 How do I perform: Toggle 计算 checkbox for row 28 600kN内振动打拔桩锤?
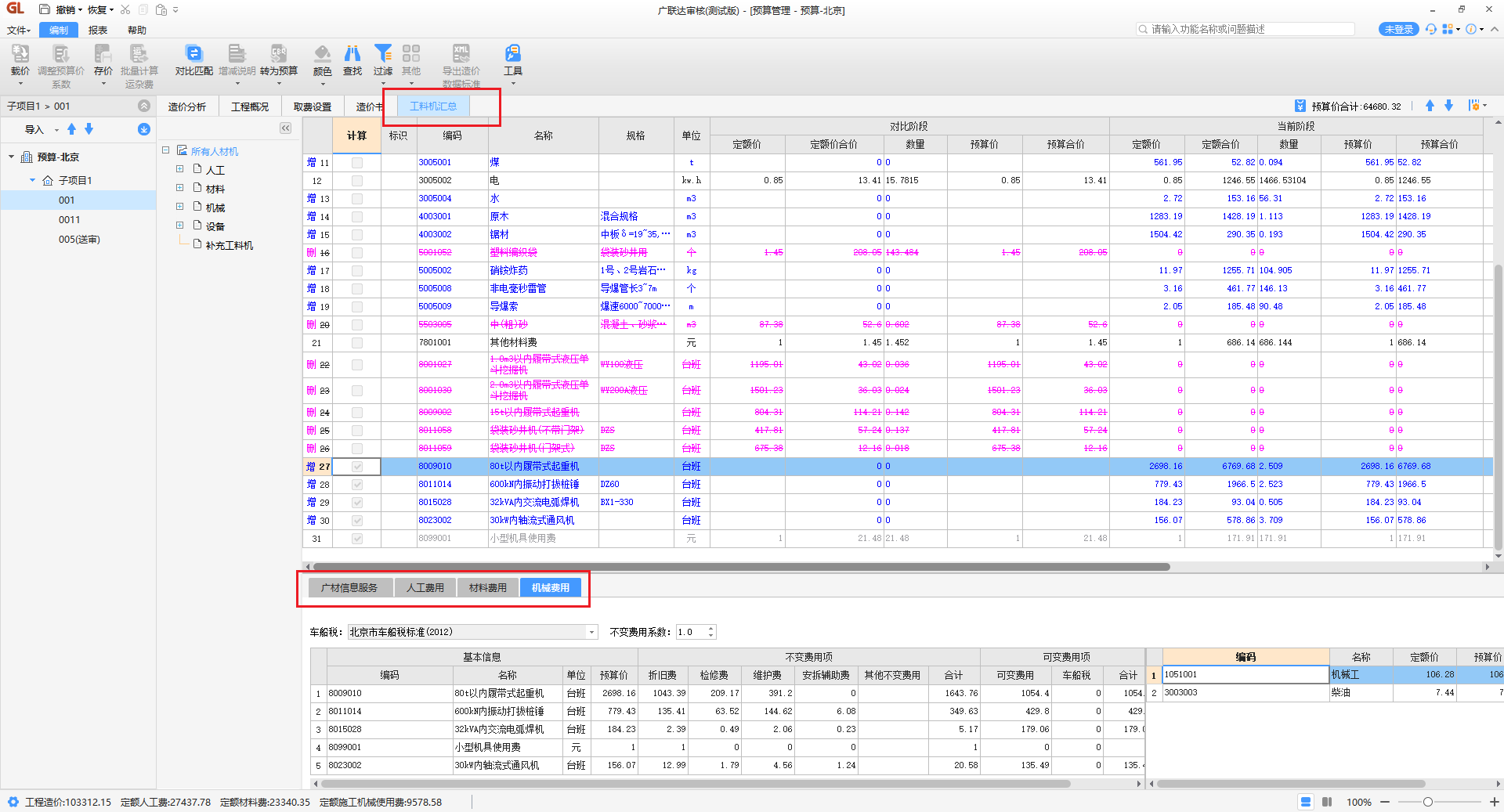pyautogui.click(x=357, y=485)
